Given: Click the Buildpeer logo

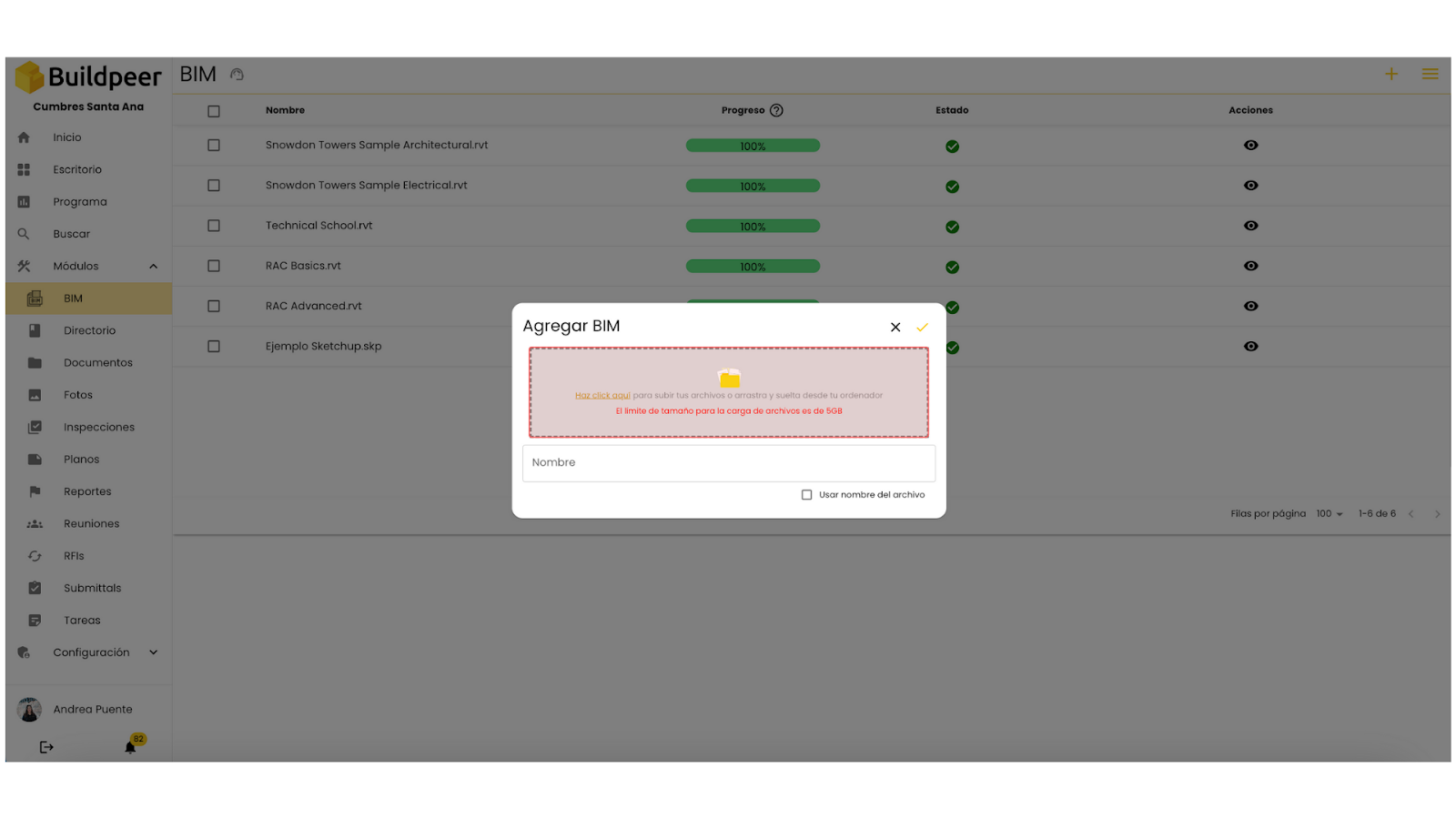Looking at the screenshot, I should pos(89,77).
